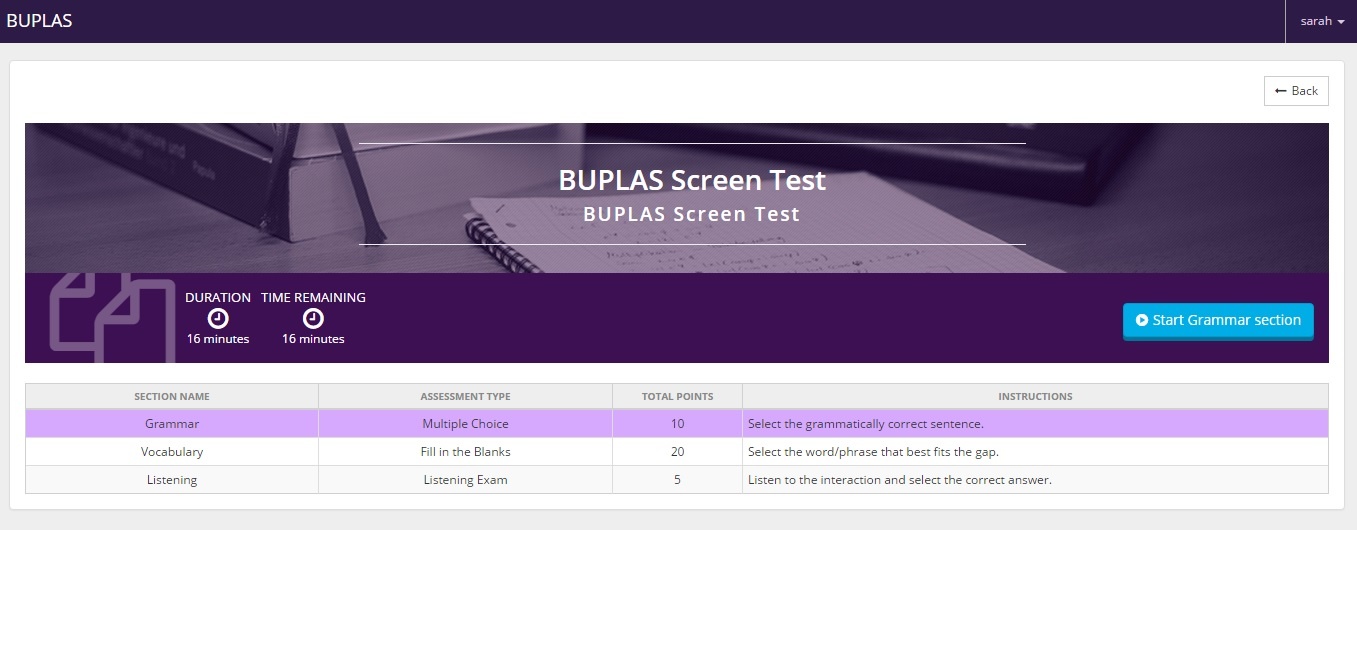
Task: Click the Back button
Action: click(1296, 91)
